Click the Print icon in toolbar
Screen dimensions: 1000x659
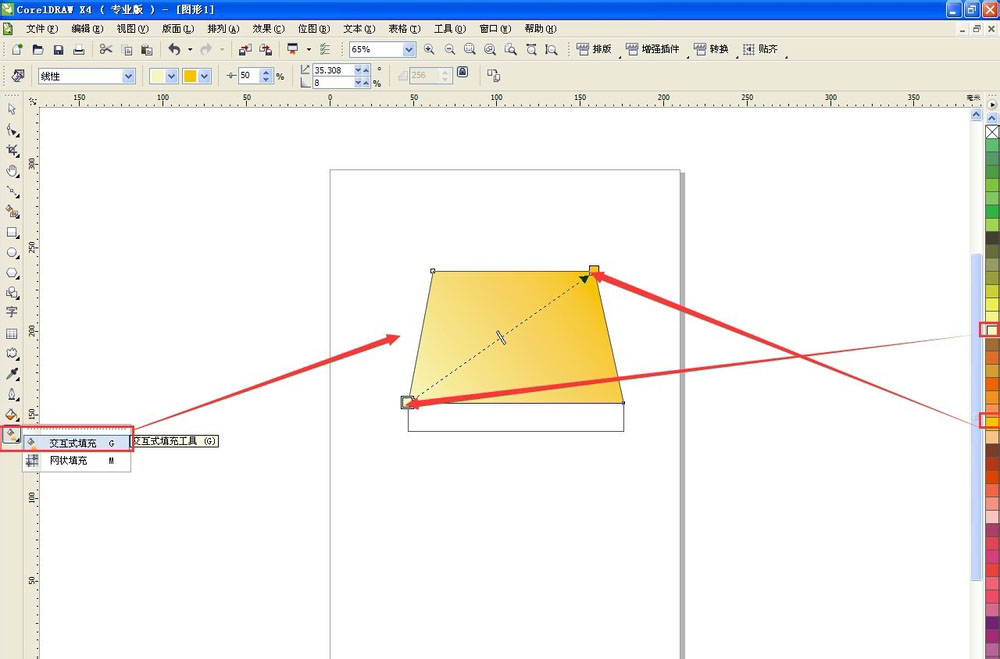(79, 49)
